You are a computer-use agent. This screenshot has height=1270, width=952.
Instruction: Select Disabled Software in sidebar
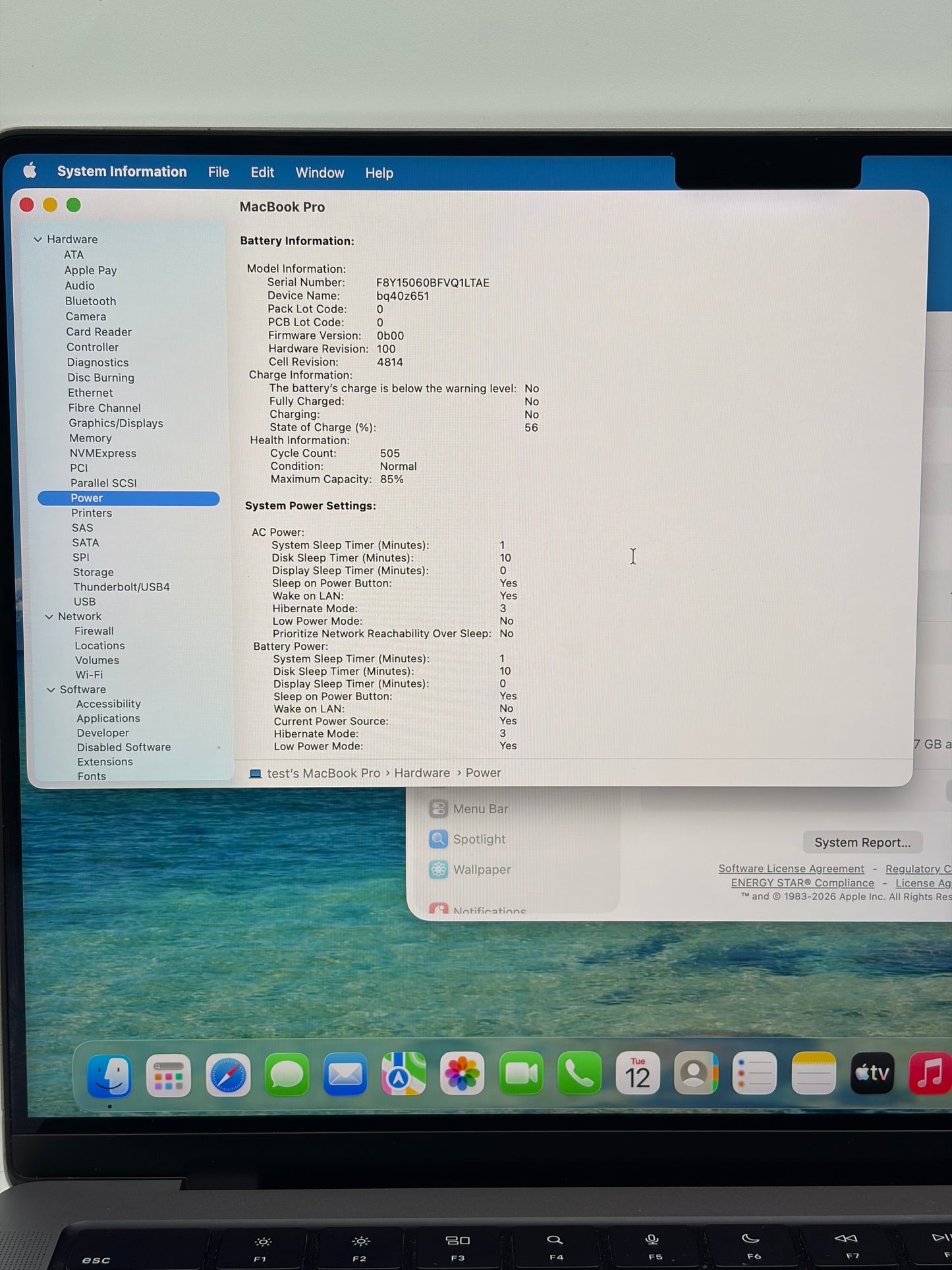pyautogui.click(x=124, y=747)
